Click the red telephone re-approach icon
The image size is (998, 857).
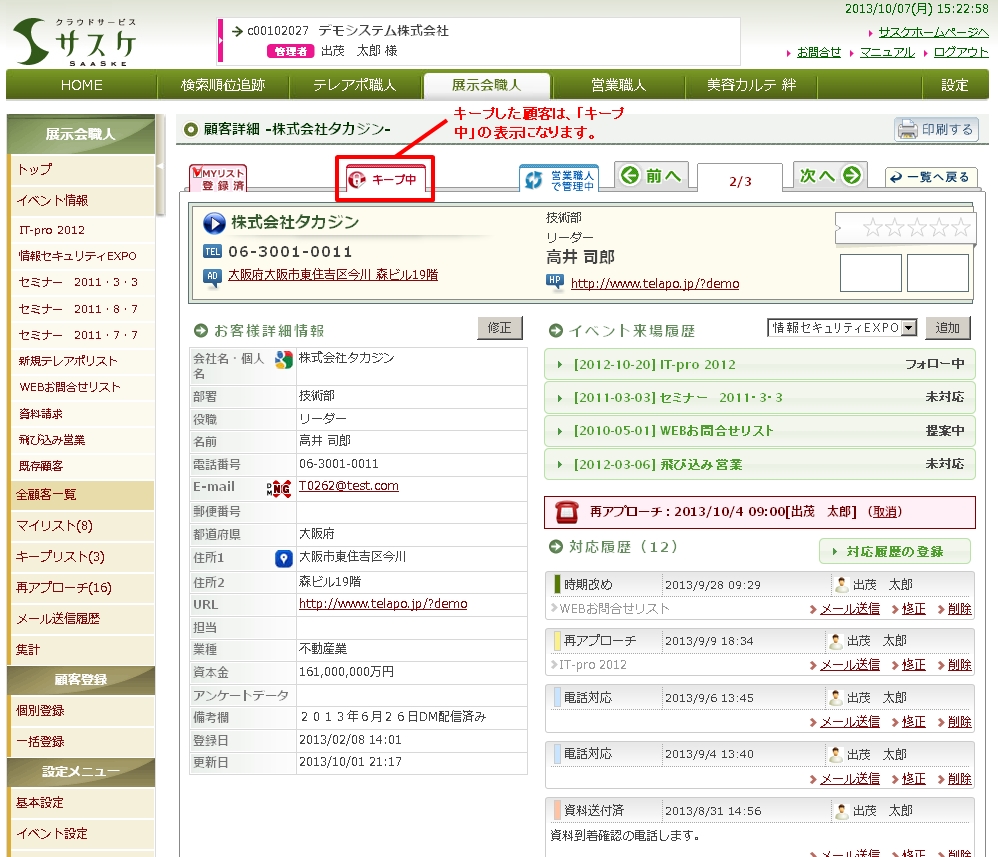coord(567,511)
